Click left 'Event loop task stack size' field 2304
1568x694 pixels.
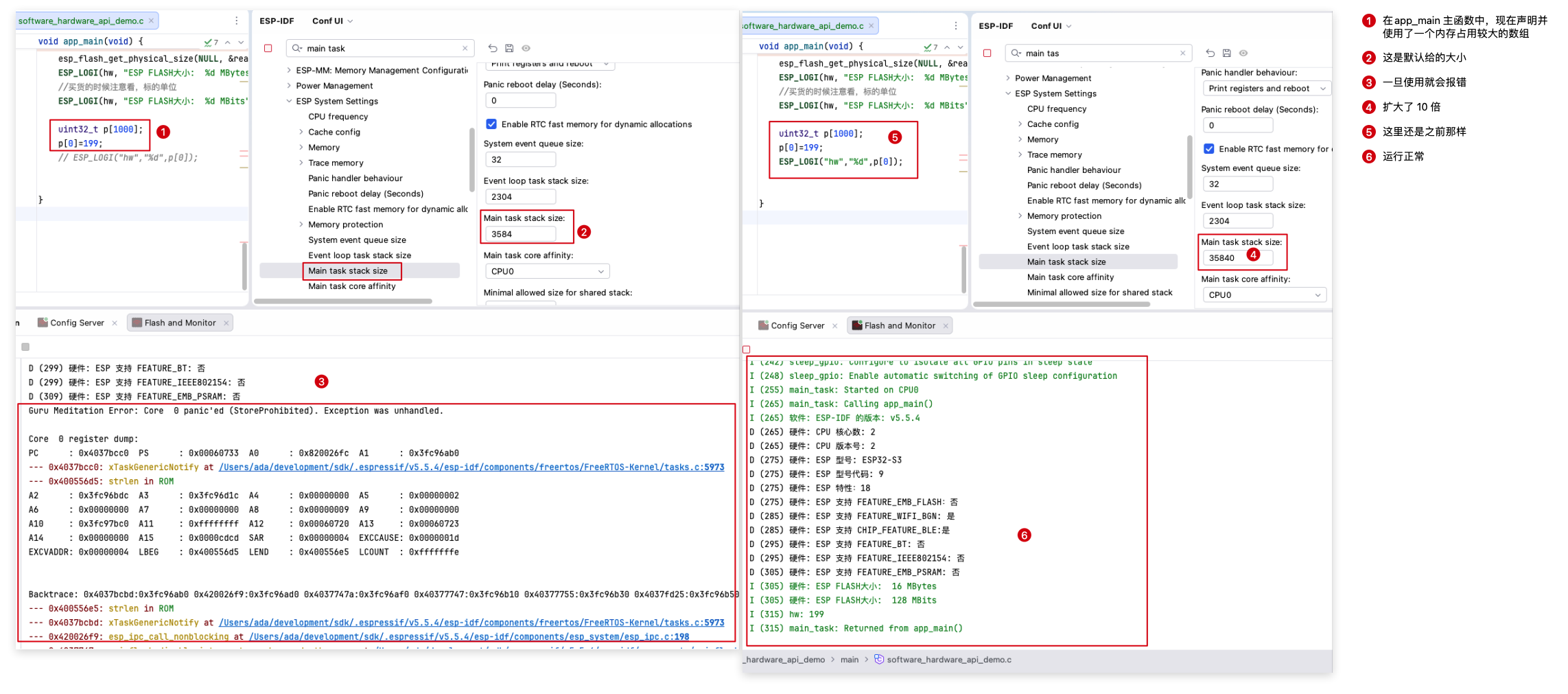coord(521,196)
